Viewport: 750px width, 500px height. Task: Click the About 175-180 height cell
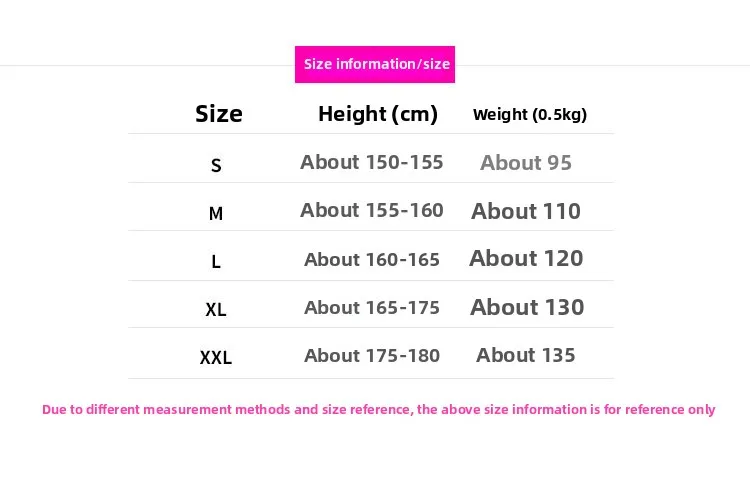click(372, 355)
